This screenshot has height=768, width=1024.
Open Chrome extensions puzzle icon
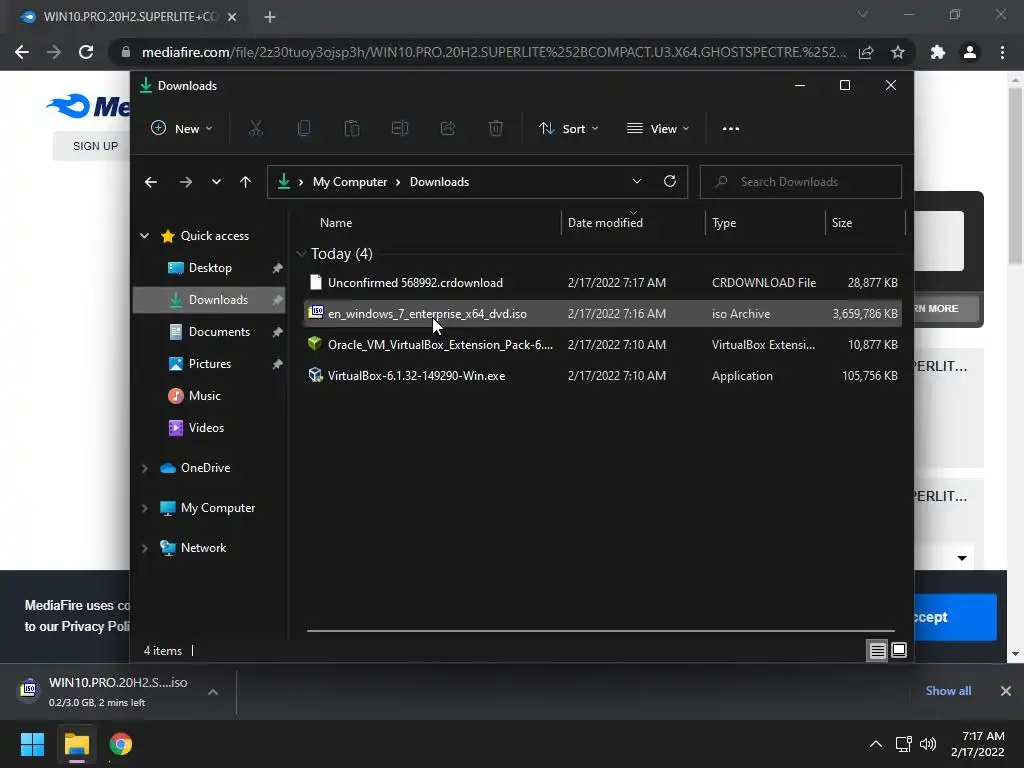[938, 52]
